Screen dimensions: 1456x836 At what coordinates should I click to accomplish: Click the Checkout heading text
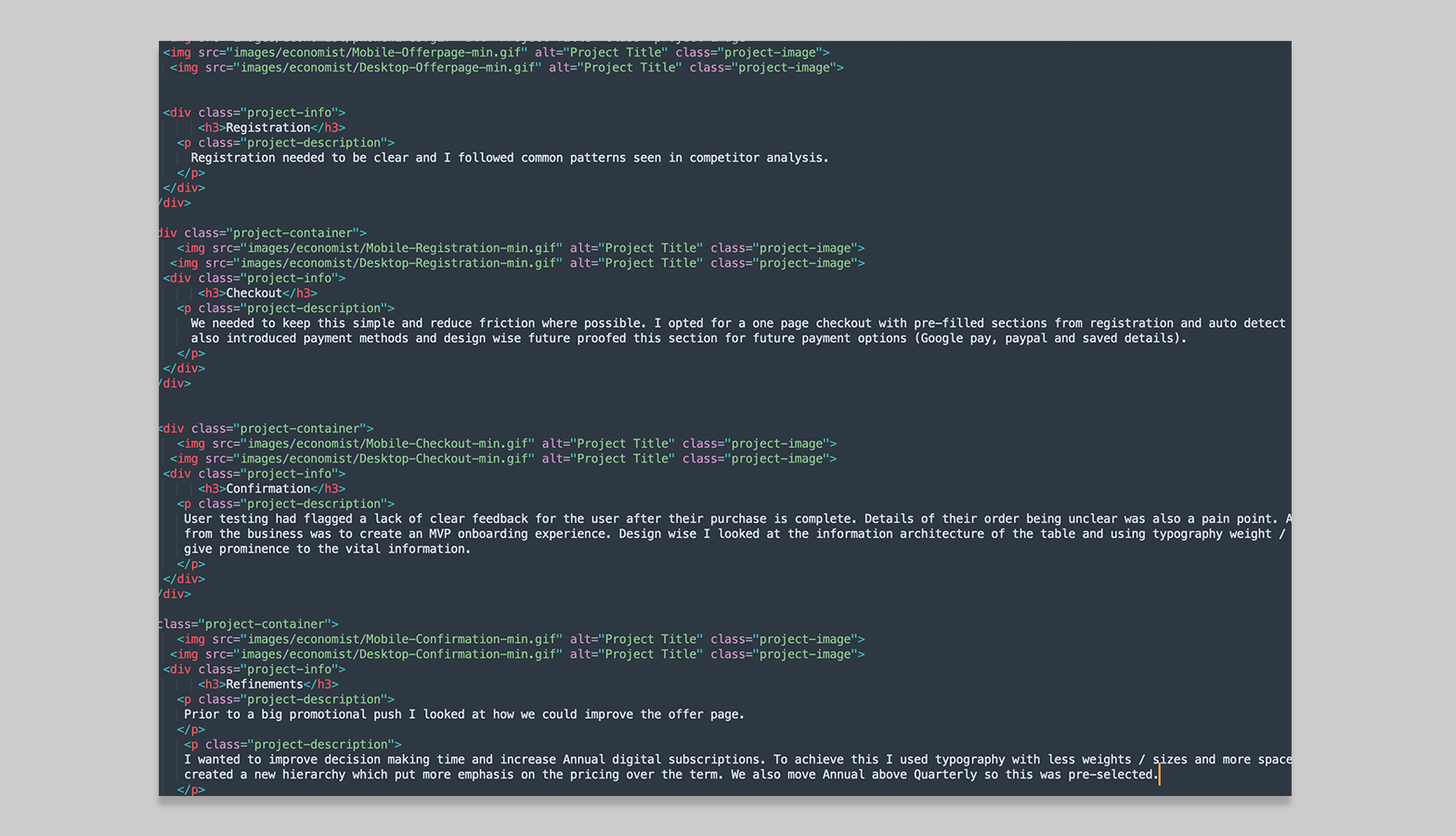pyautogui.click(x=253, y=294)
